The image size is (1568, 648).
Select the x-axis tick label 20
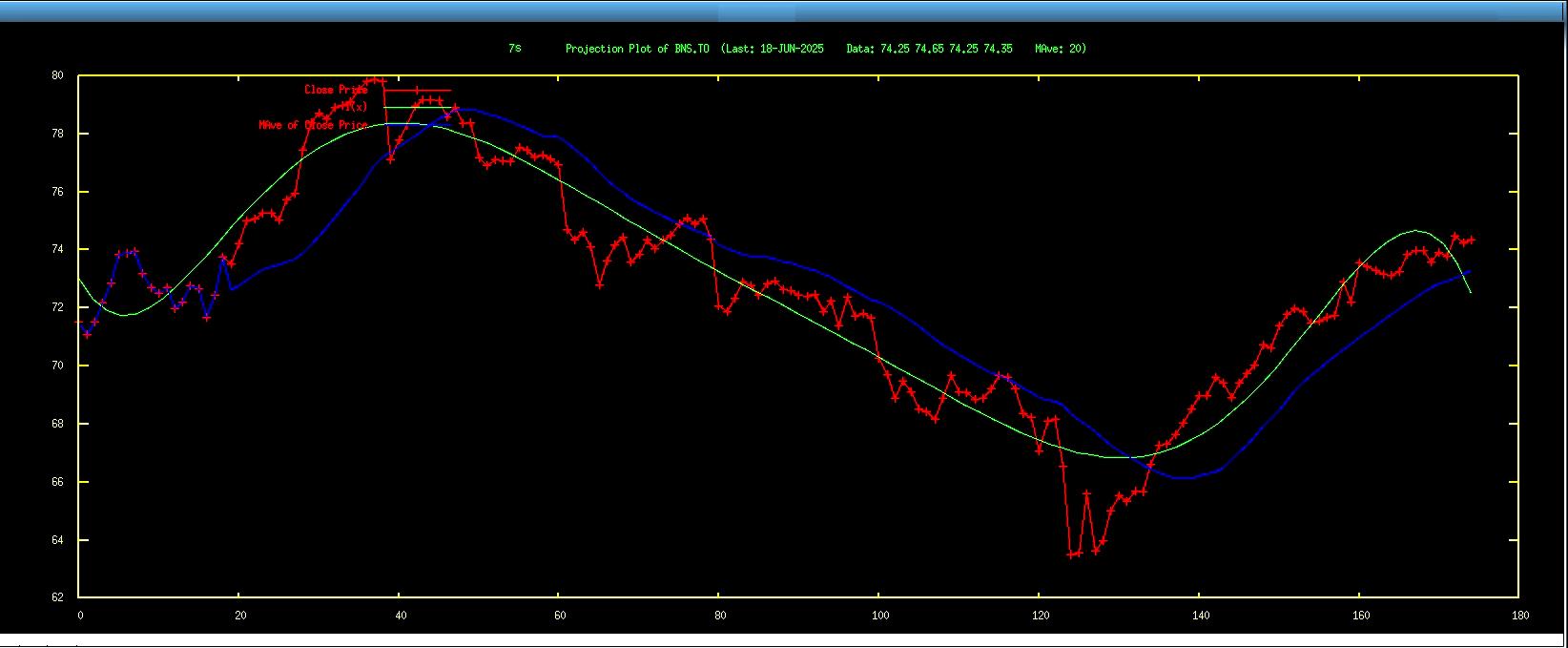point(240,616)
